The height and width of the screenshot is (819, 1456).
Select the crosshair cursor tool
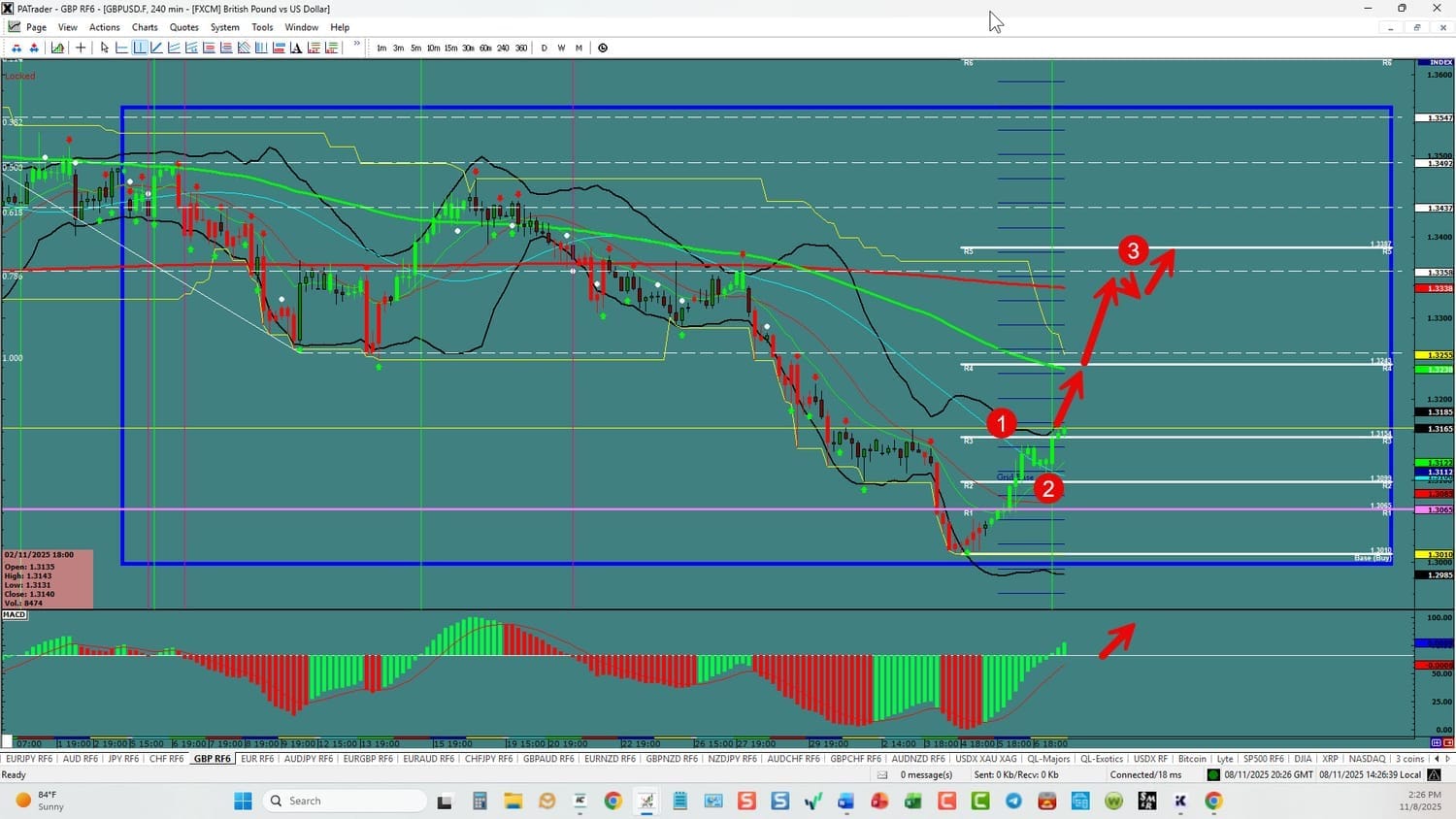[81, 48]
